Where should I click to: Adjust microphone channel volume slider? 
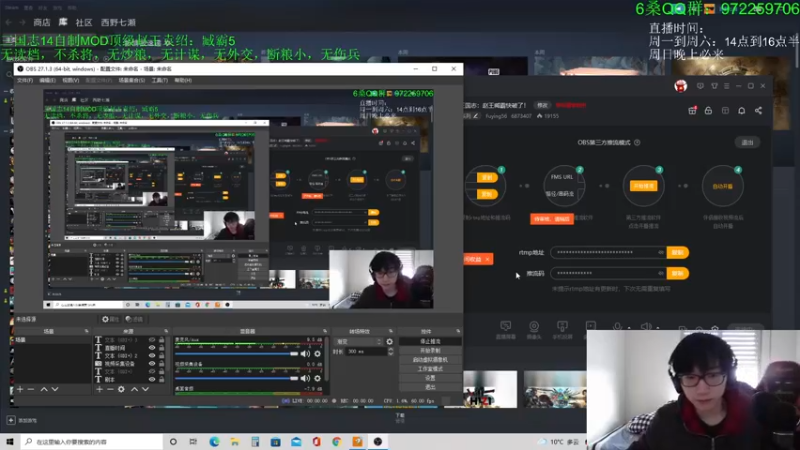click(x=236, y=354)
